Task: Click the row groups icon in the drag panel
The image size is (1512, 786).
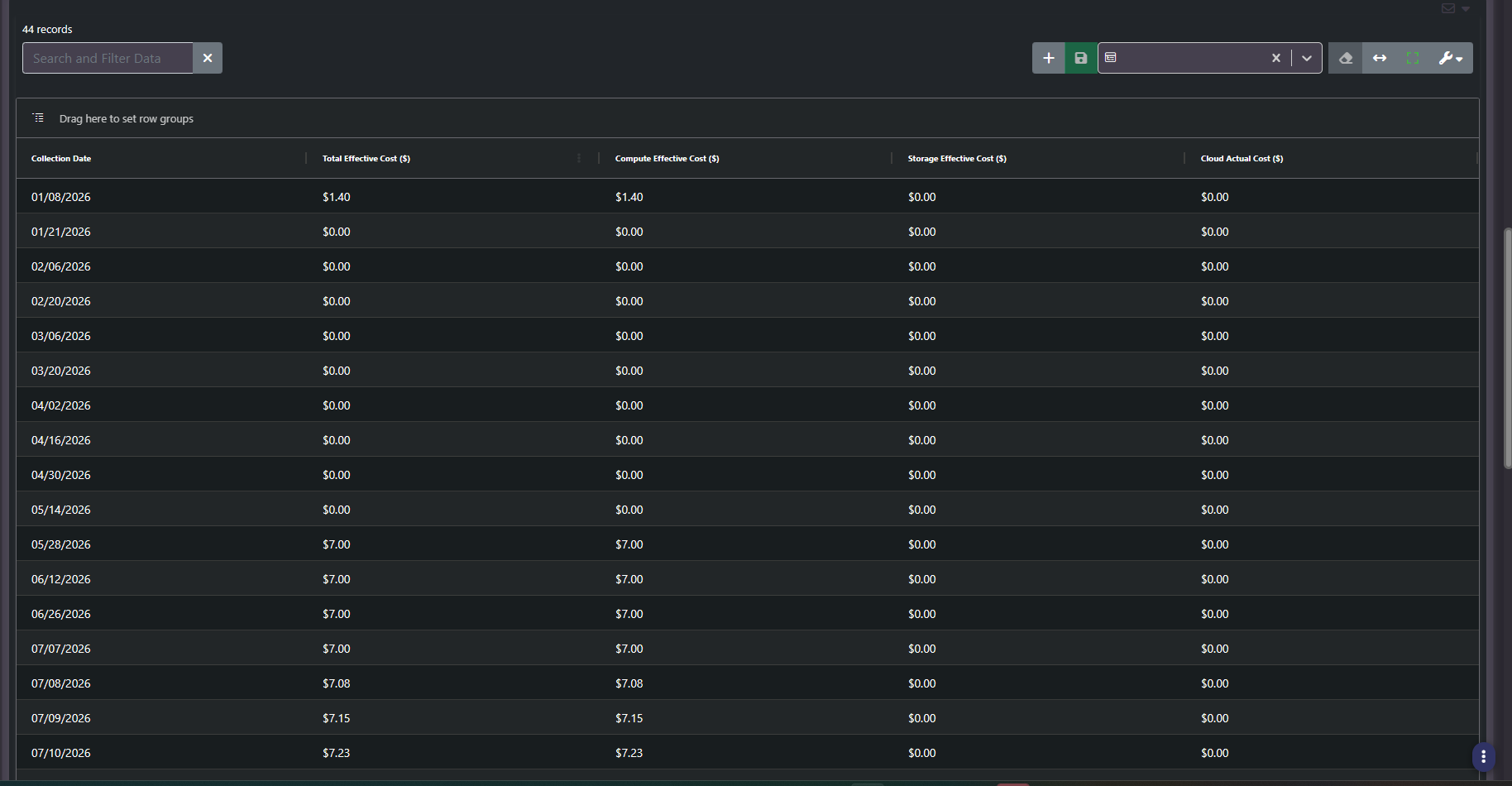Action: coord(38,117)
